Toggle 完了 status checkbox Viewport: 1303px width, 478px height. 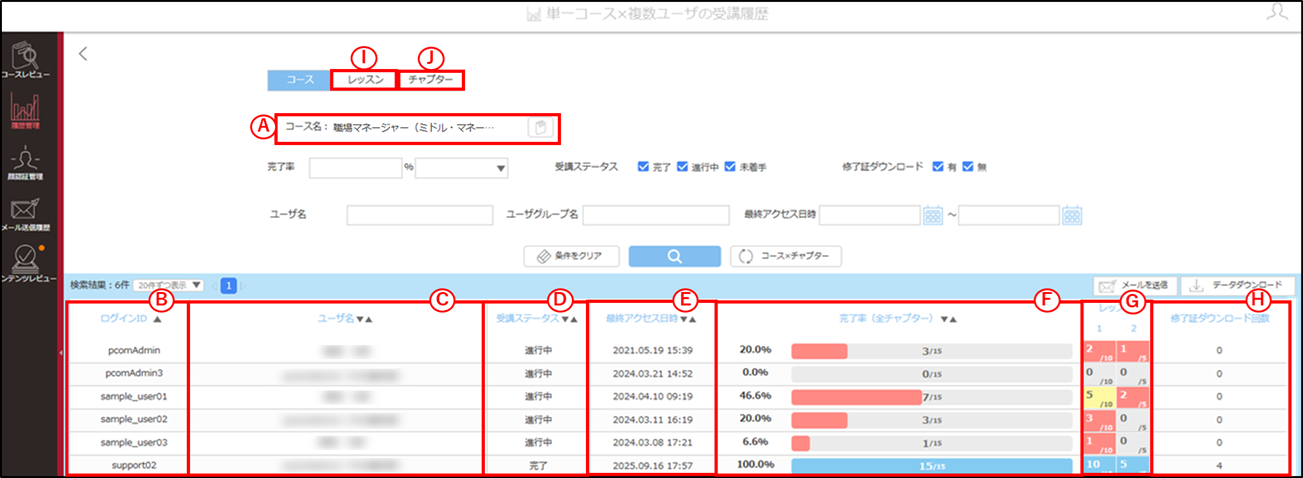tap(642, 167)
